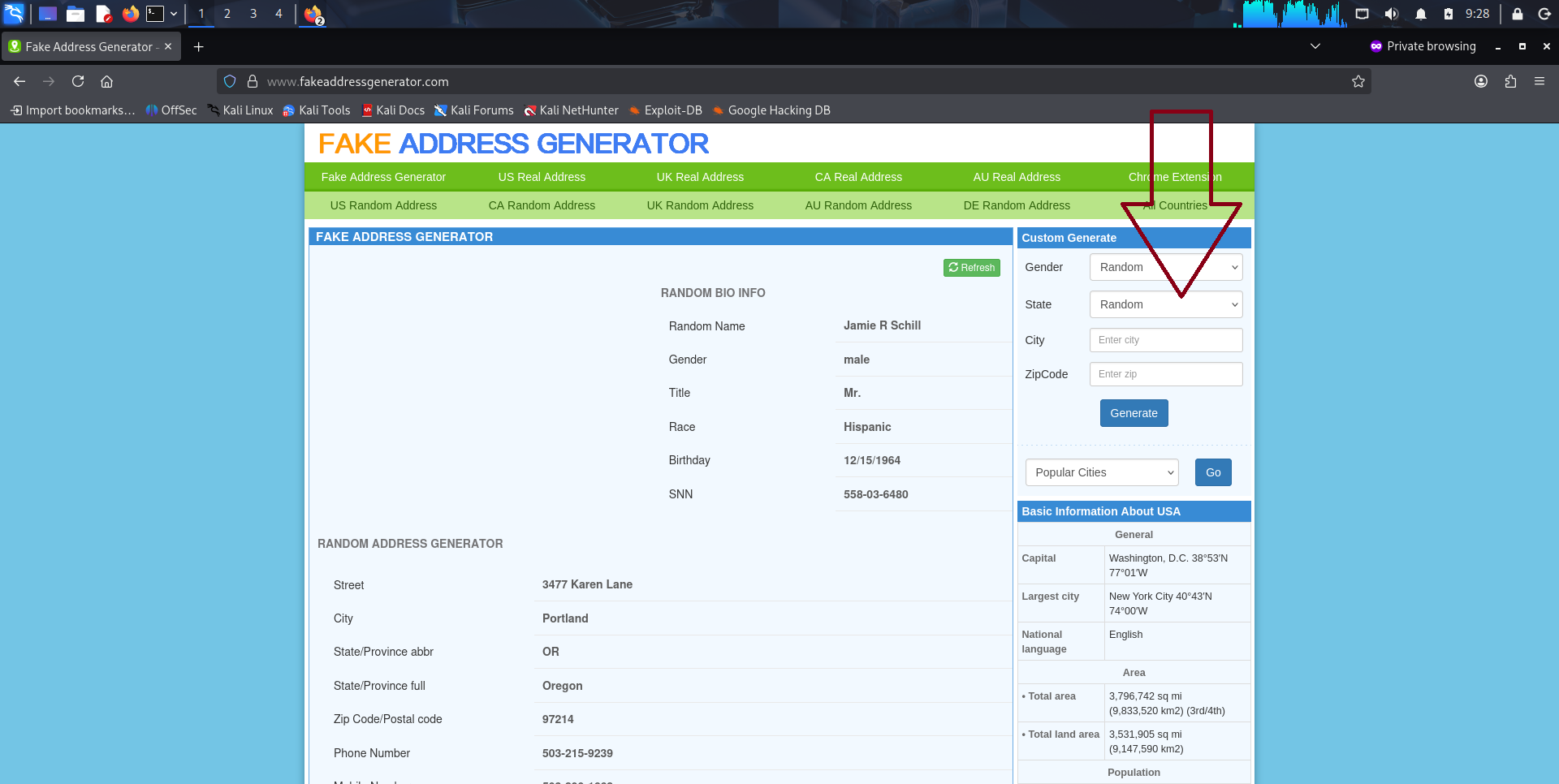
Task: Open the Kali Linux bookmark
Action: coord(240,110)
